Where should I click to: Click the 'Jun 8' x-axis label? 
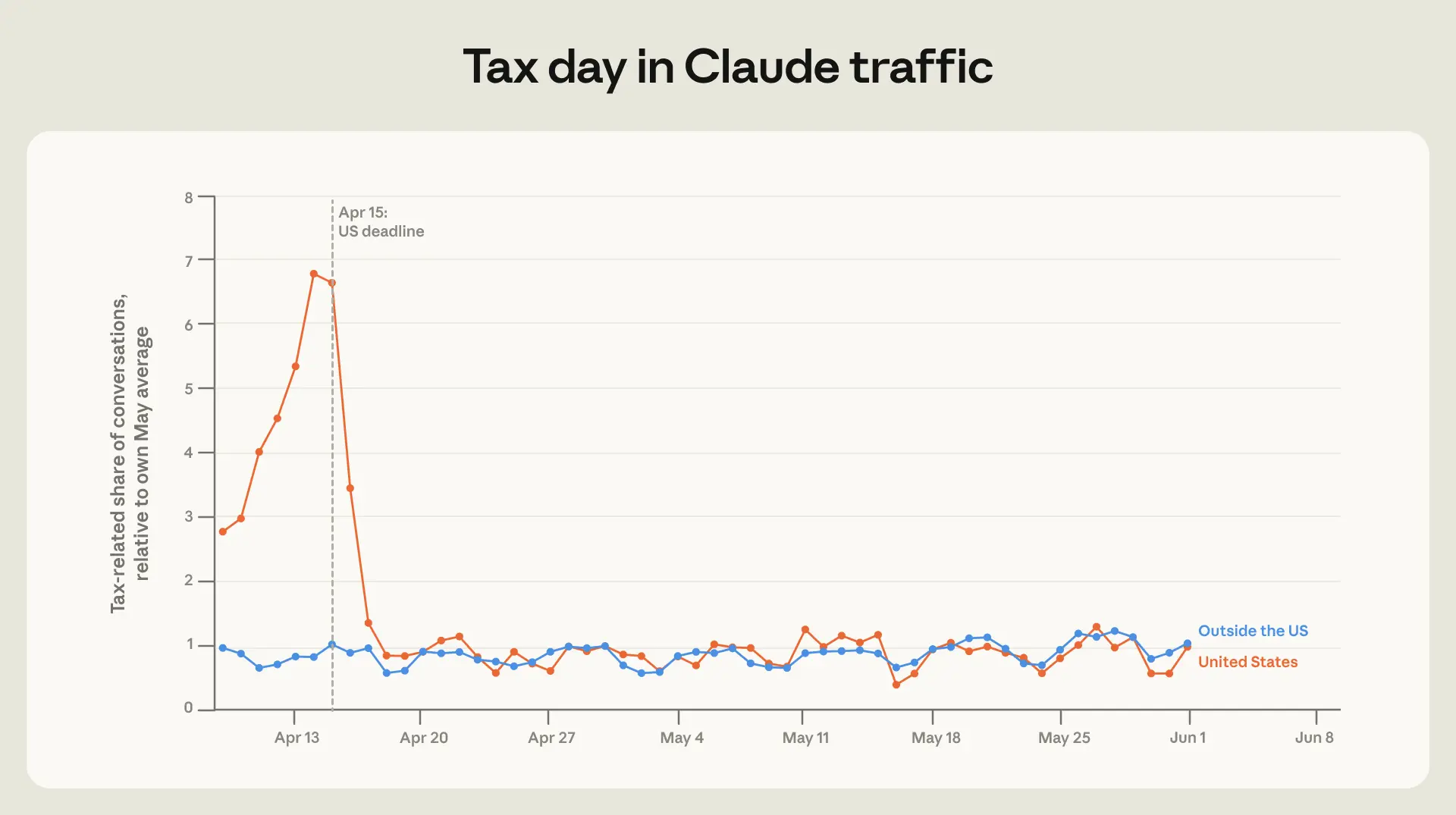(x=1314, y=738)
